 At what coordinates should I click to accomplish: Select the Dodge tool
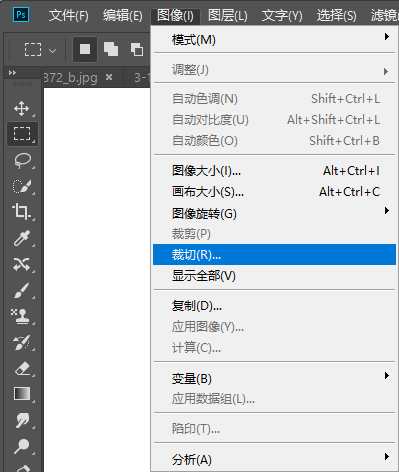22,446
